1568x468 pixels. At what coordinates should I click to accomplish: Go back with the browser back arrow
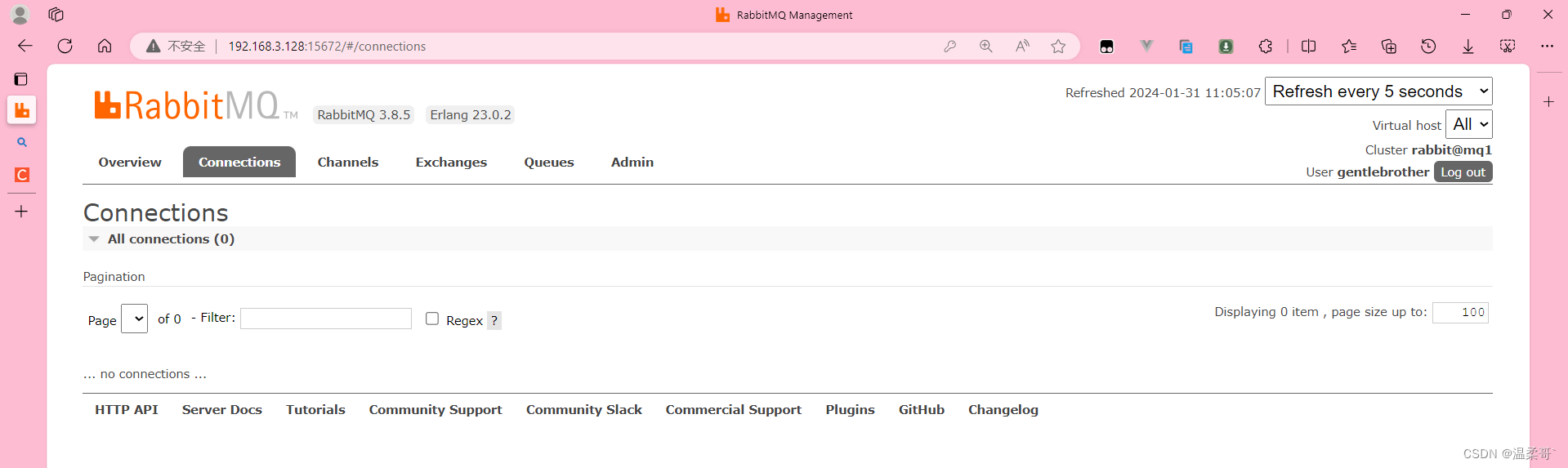click(25, 46)
